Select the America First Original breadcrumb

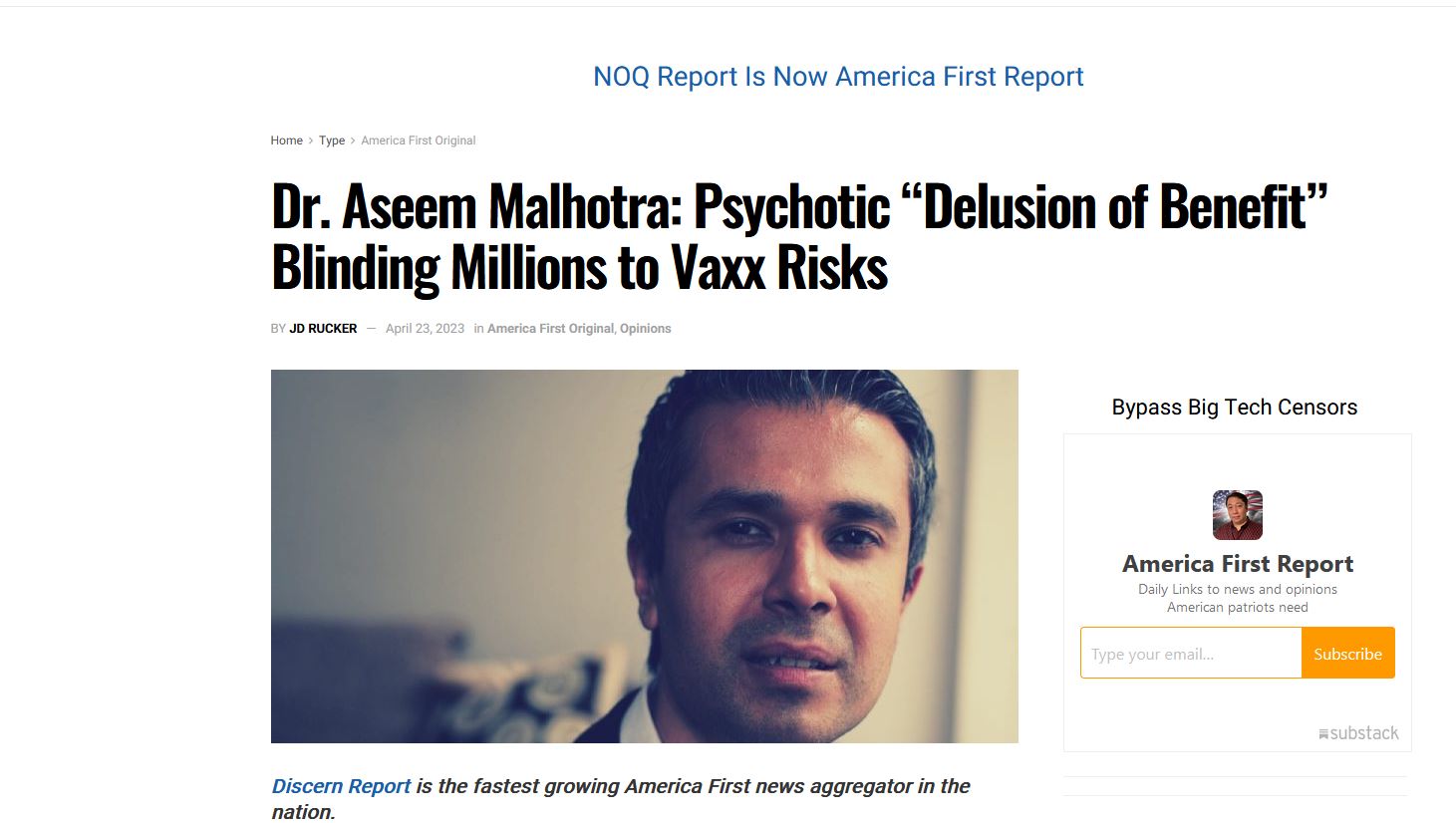(418, 140)
